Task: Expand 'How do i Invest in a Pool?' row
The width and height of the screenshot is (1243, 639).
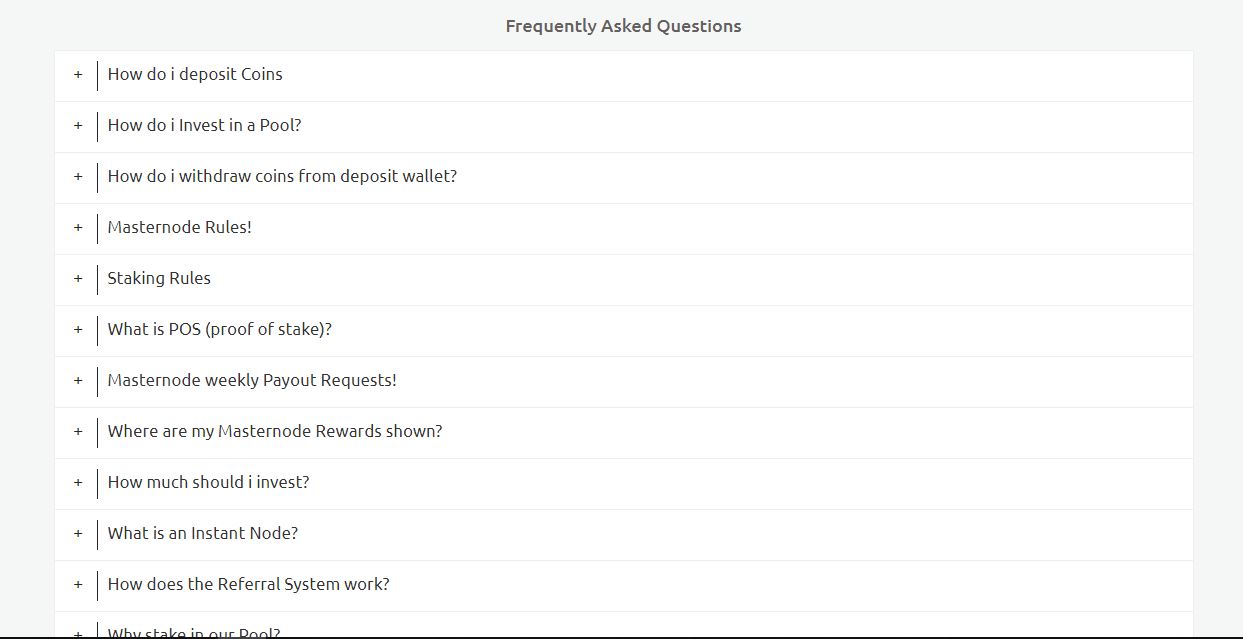Action: 204,126
